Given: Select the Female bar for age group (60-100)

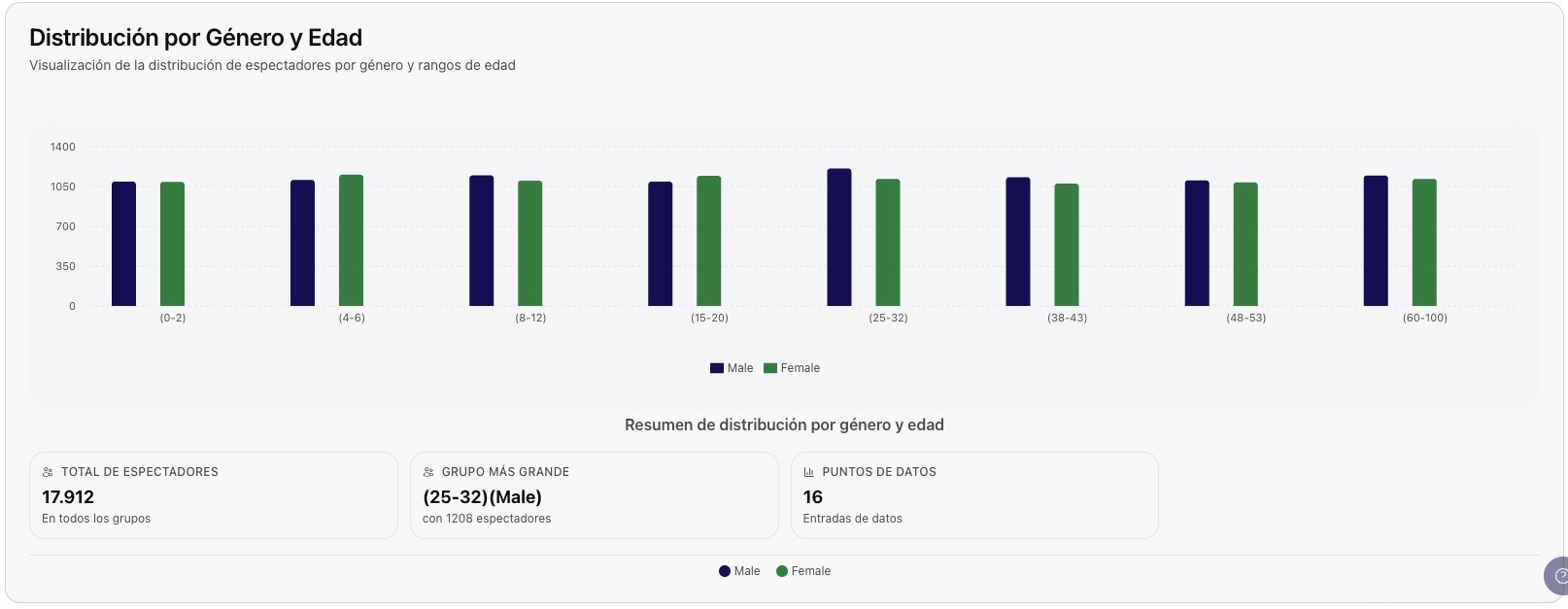Looking at the screenshot, I should [1424, 243].
